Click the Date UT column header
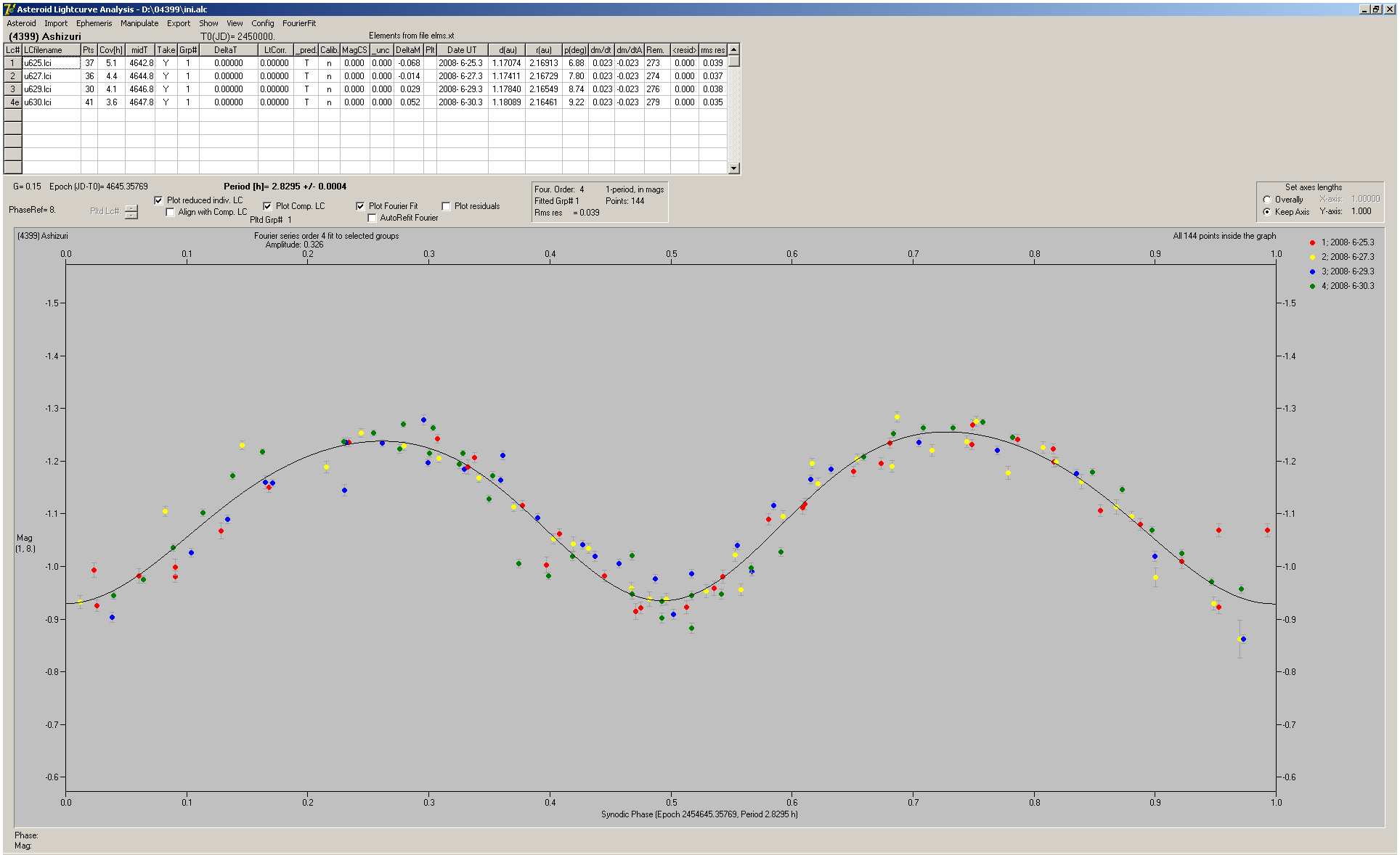The width and height of the screenshot is (1400, 855). pyautogui.click(x=462, y=50)
